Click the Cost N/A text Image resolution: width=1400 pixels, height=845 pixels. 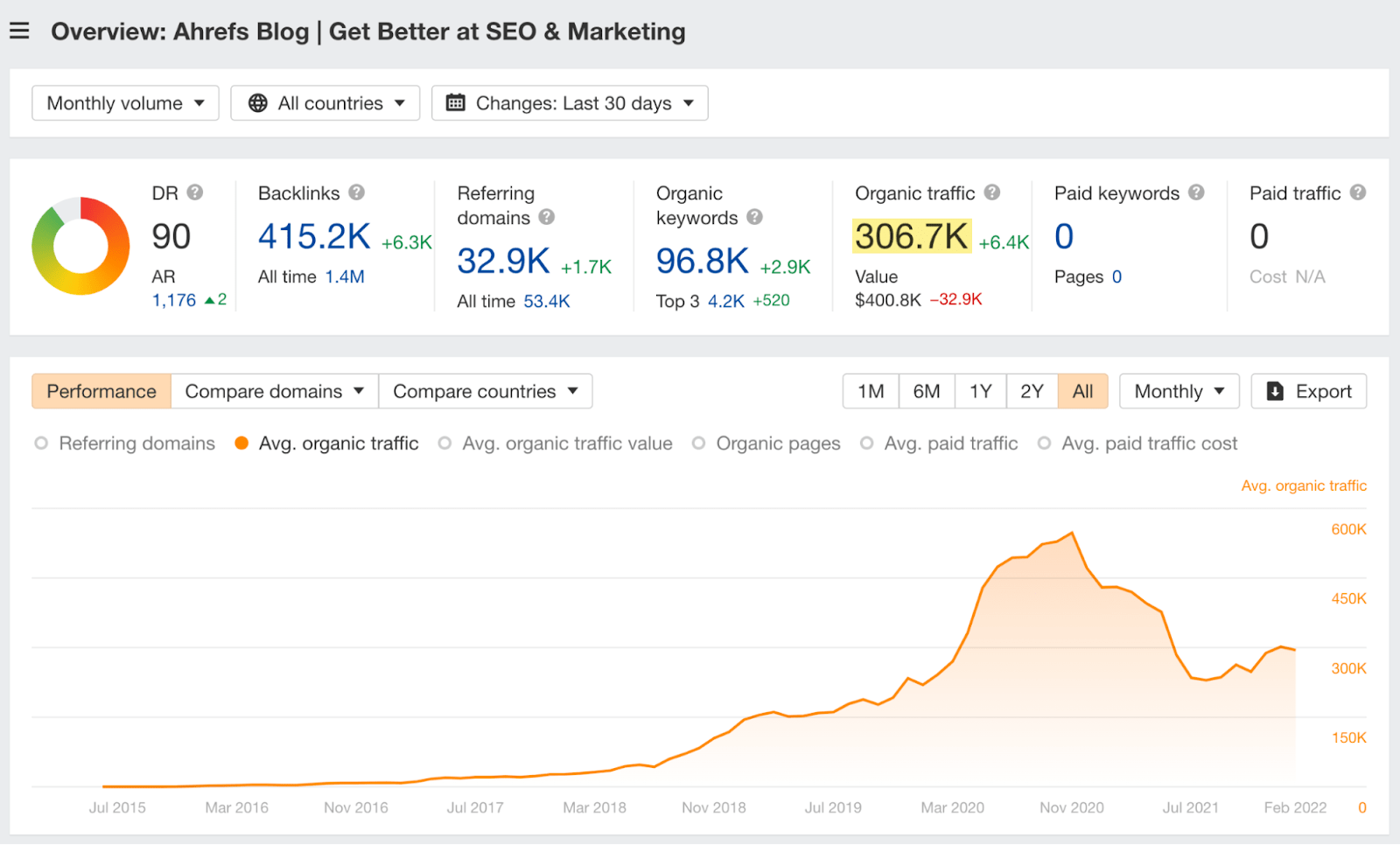pos(1287,276)
